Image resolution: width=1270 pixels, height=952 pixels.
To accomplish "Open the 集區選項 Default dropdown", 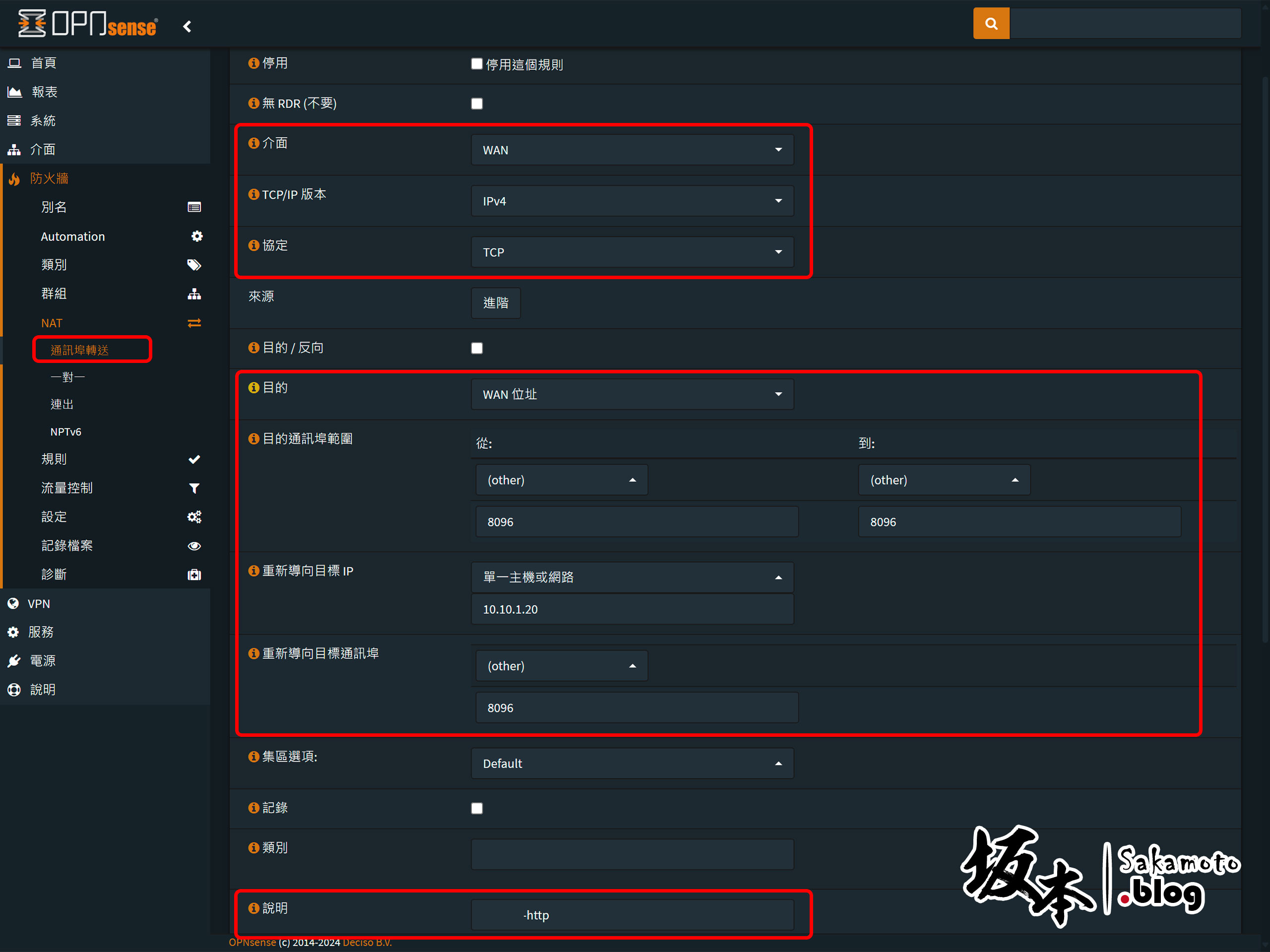I will pyautogui.click(x=632, y=764).
